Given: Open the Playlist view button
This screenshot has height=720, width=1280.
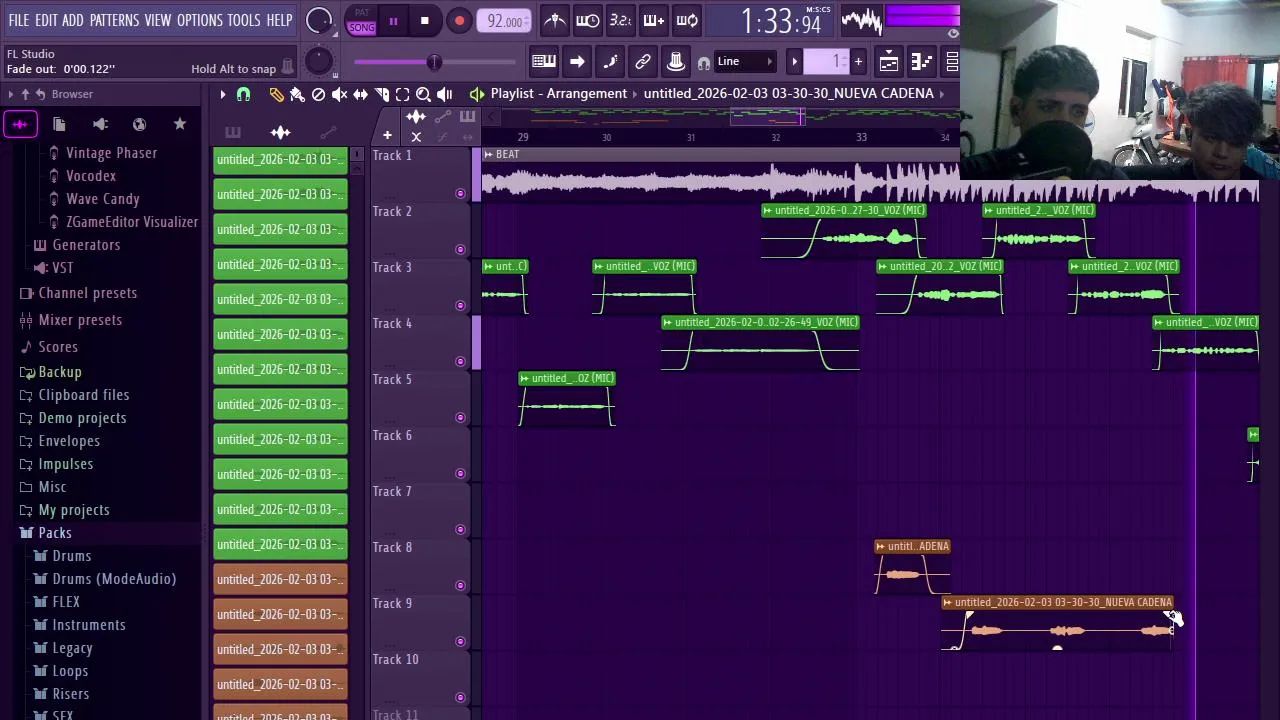Looking at the screenshot, I should (889, 62).
